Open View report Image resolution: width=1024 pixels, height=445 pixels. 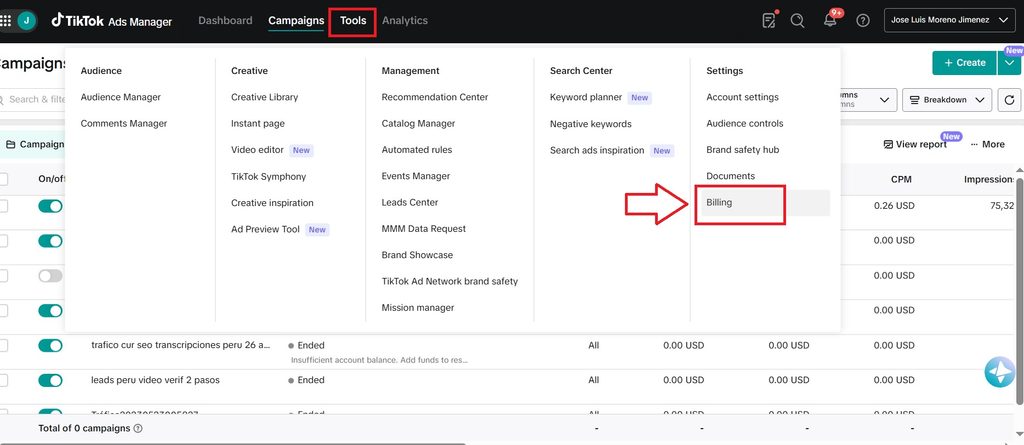point(915,144)
